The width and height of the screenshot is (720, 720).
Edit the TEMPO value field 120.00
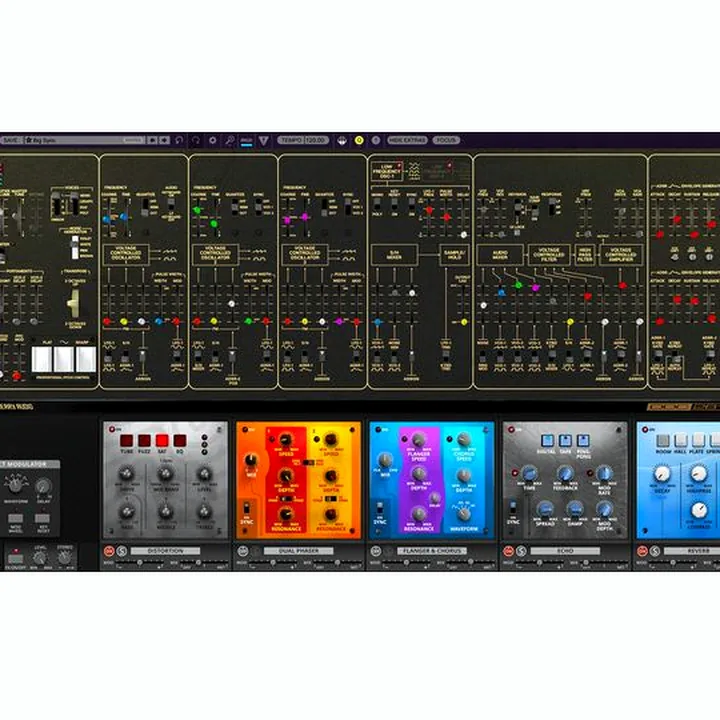(x=315, y=140)
